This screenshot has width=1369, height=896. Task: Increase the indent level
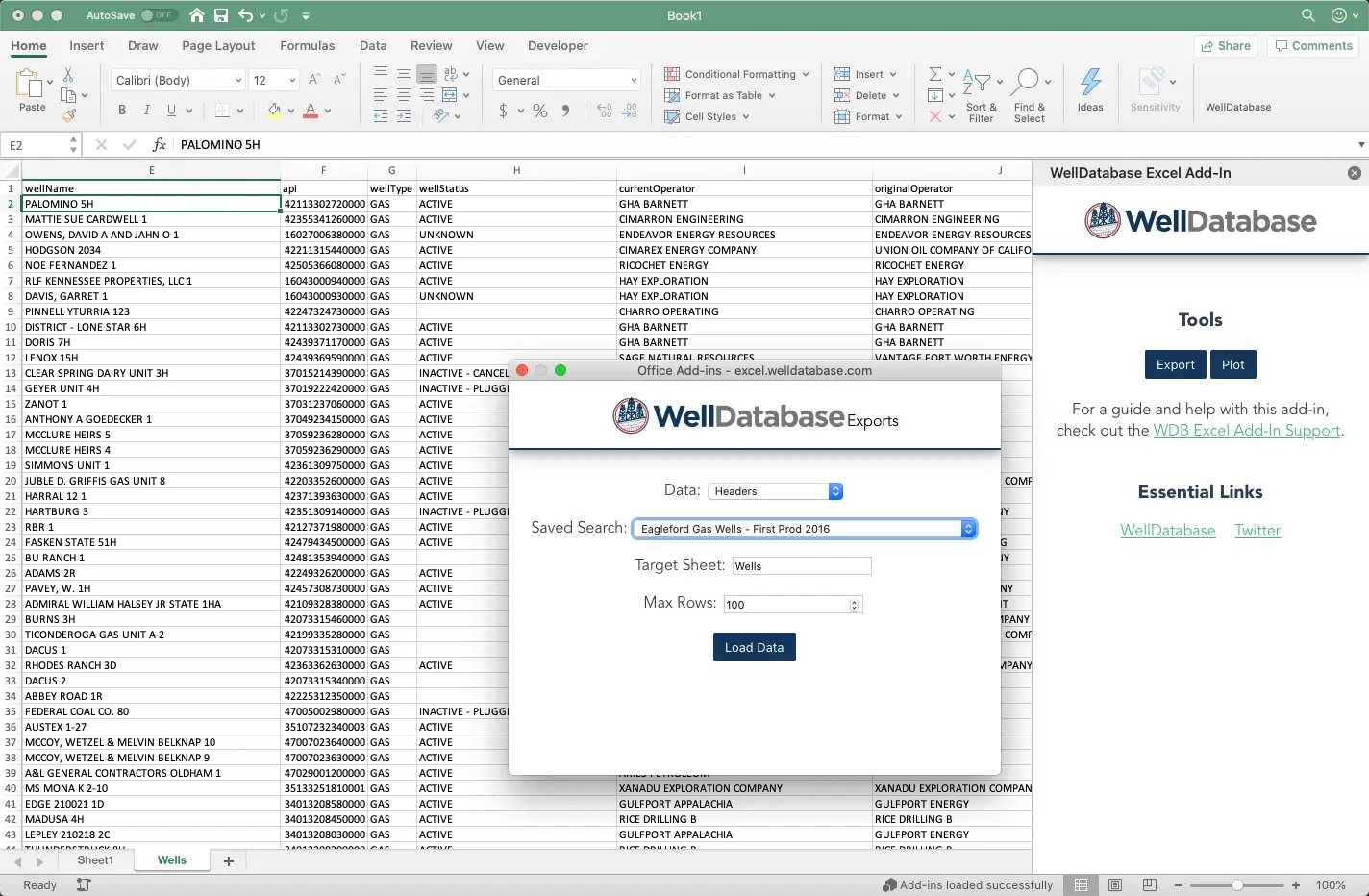pyautogui.click(x=403, y=115)
